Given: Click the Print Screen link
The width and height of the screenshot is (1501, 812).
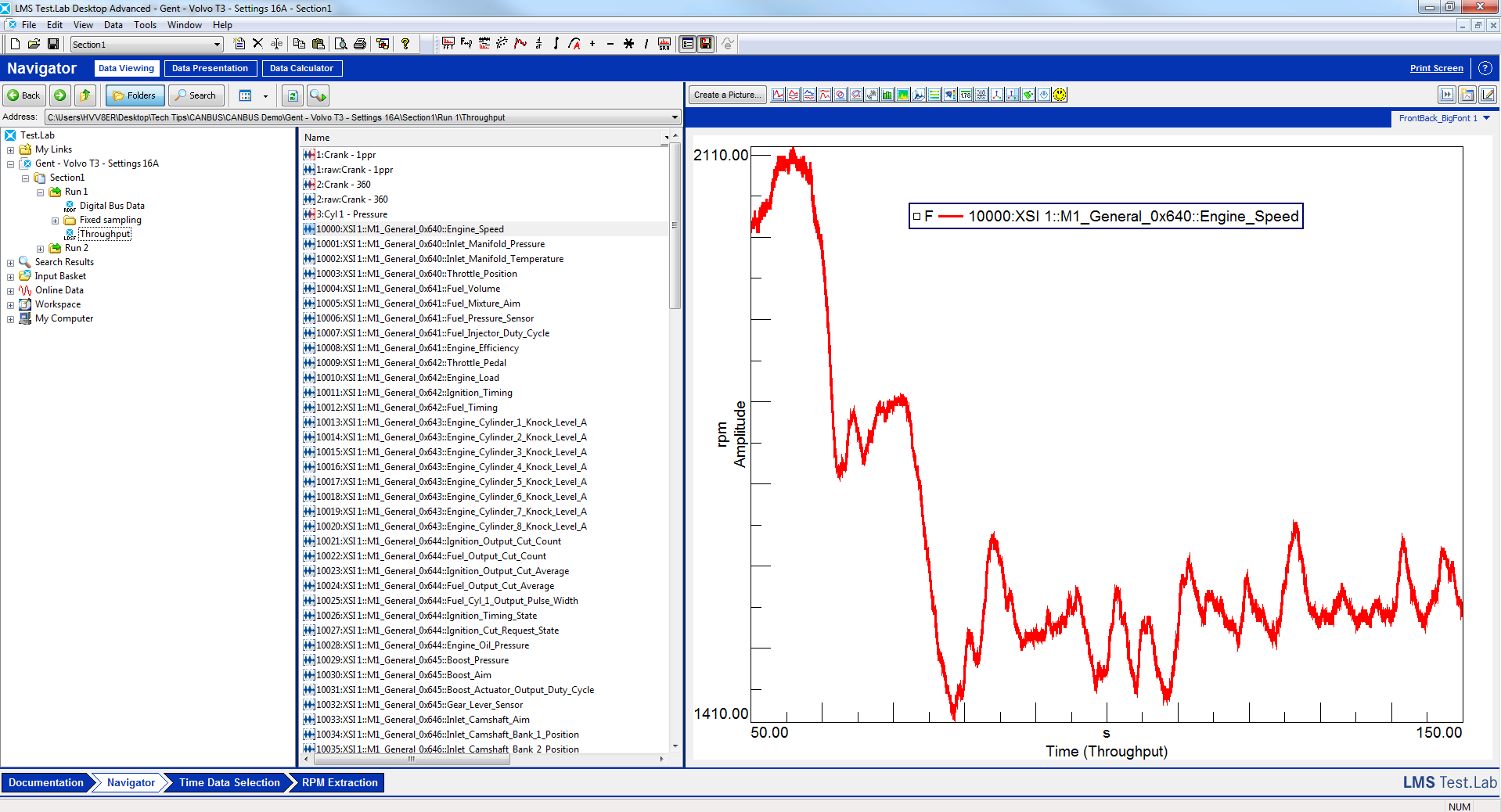Looking at the screenshot, I should click(x=1436, y=68).
